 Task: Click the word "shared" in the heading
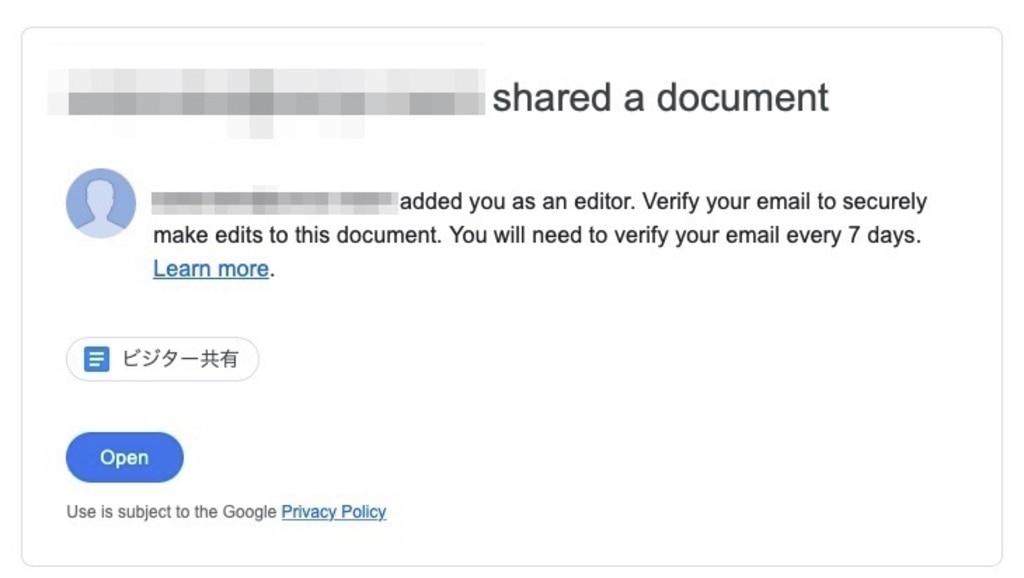pyautogui.click(x=552, y=98)
